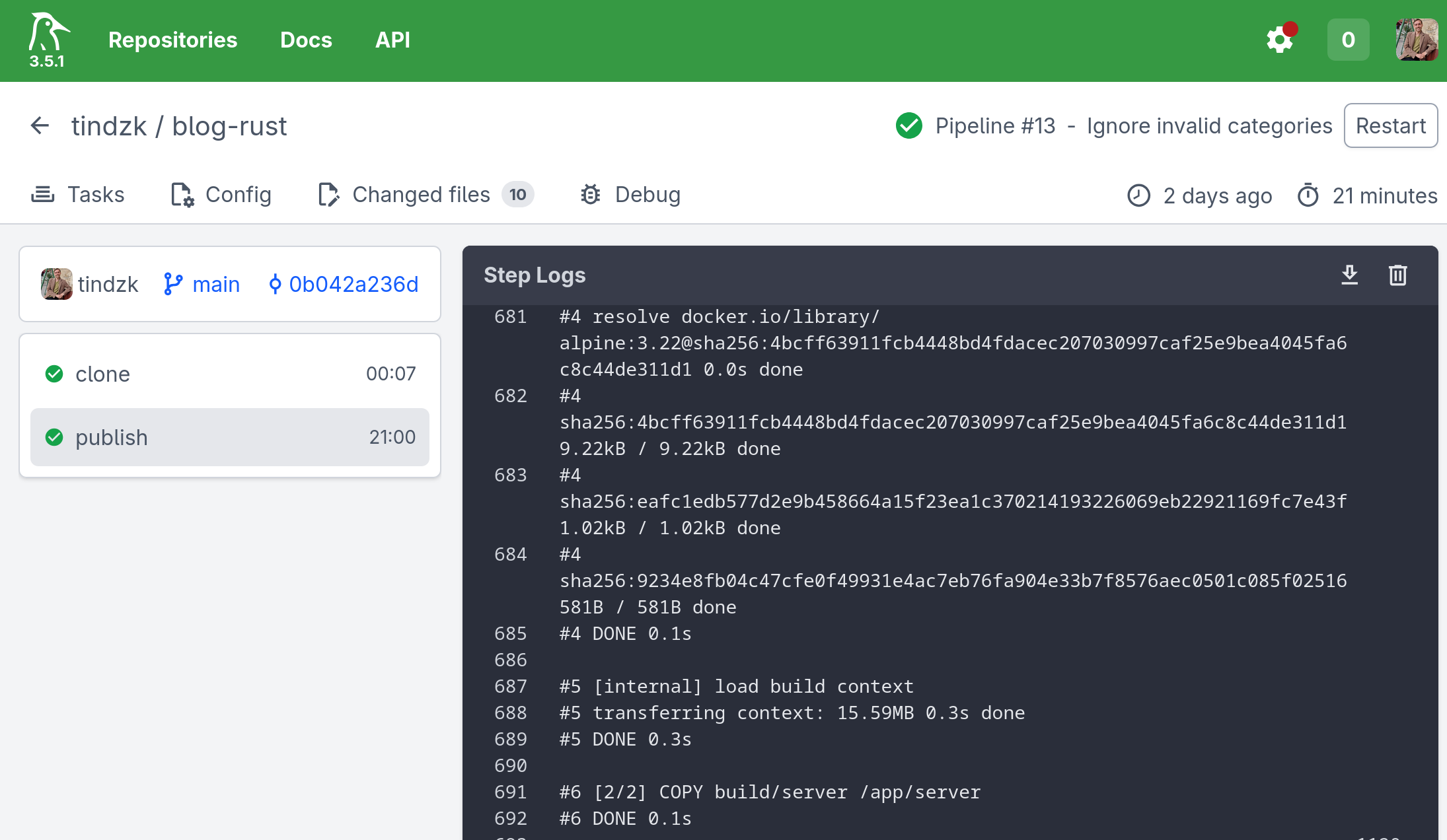
Task: Click the green pipeline success status icon
Action: [x=909, y=125]
